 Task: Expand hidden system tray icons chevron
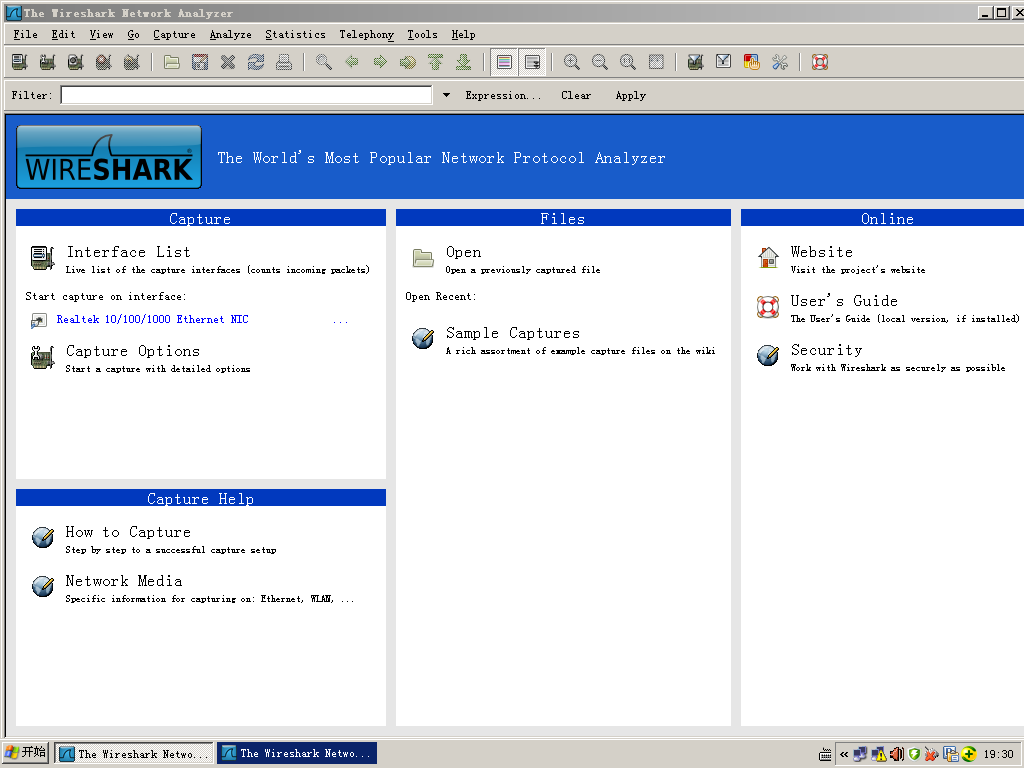[844, 754]
